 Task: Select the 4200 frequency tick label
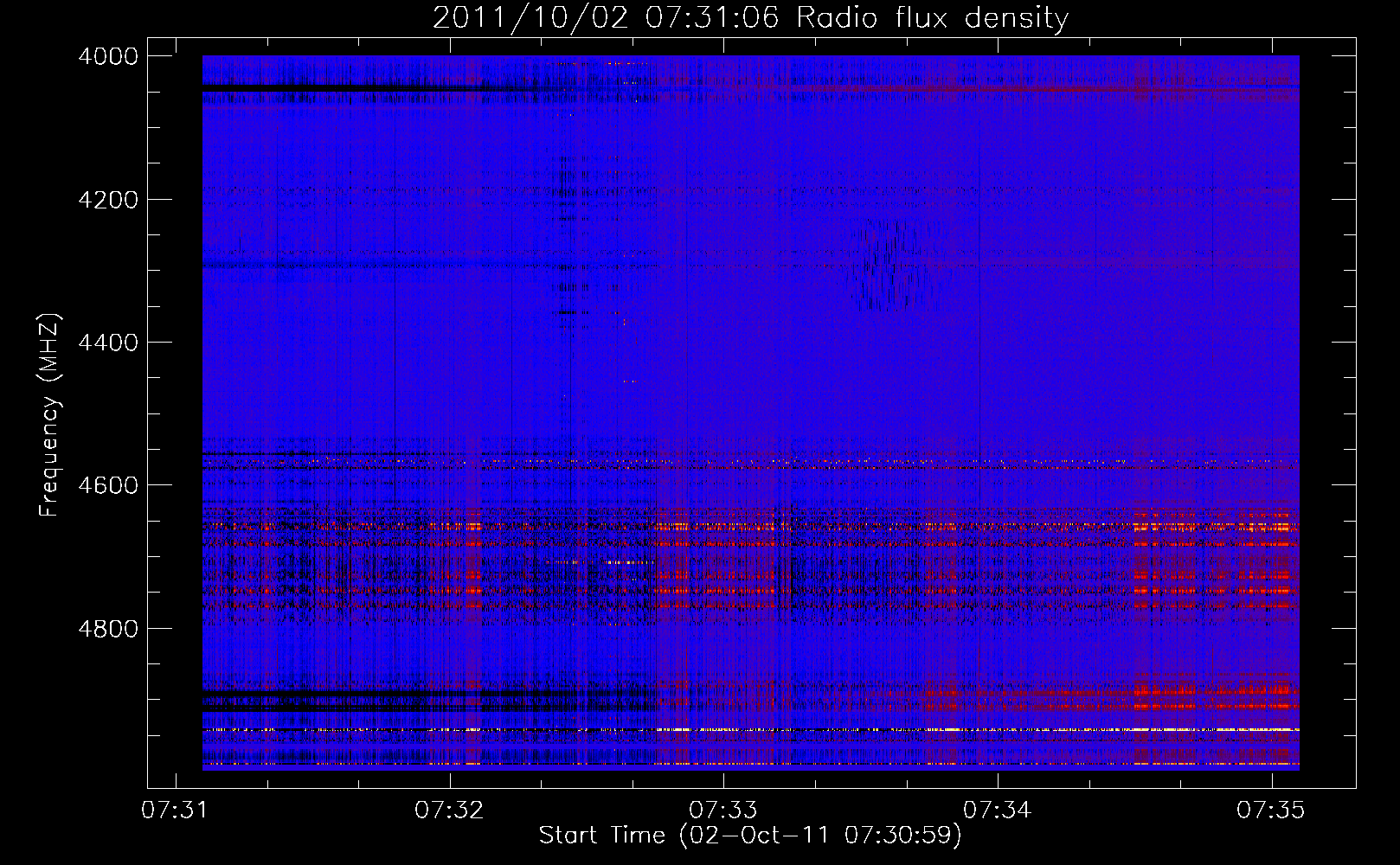coord(108,200)
